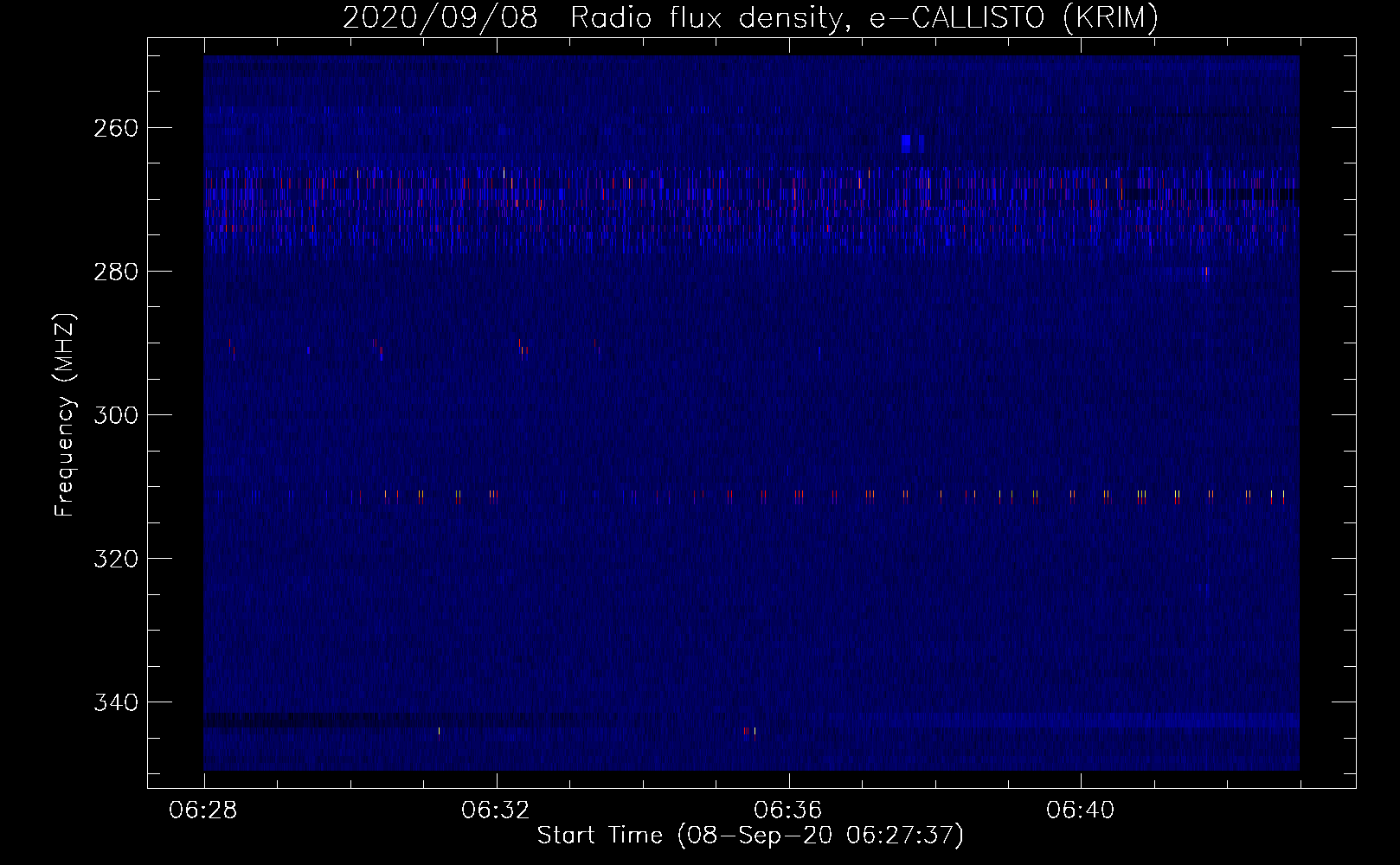Click the 06:40 time tick label
This screenshot has height=865, width=1400.
[1081, 811]
